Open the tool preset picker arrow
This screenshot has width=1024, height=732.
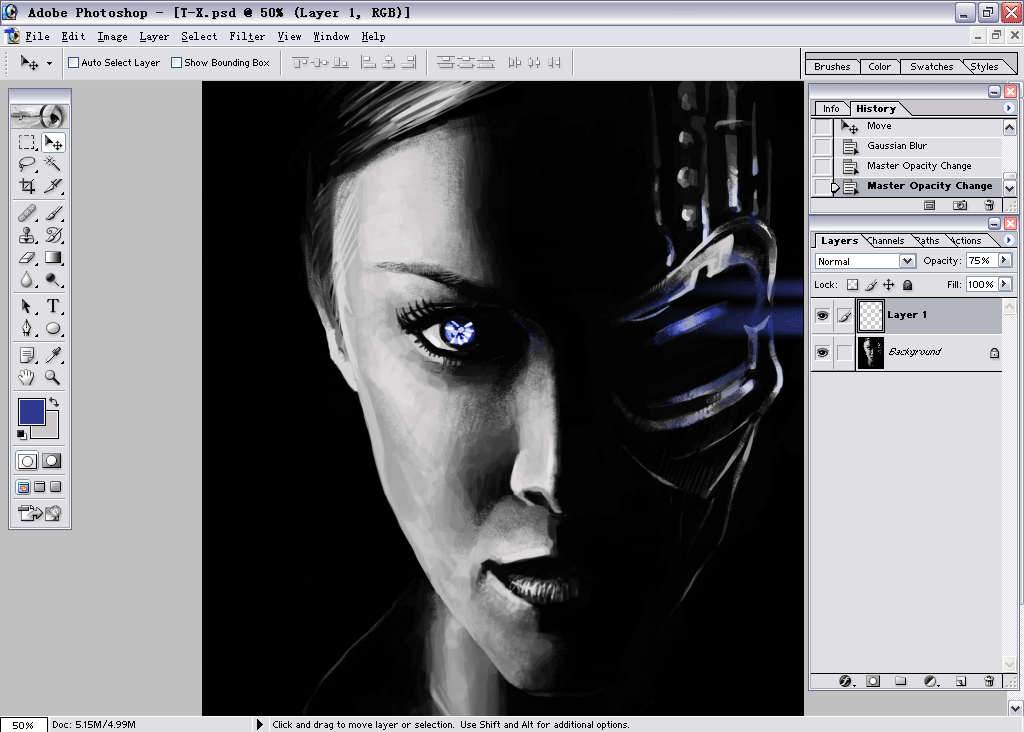point(49,63)
